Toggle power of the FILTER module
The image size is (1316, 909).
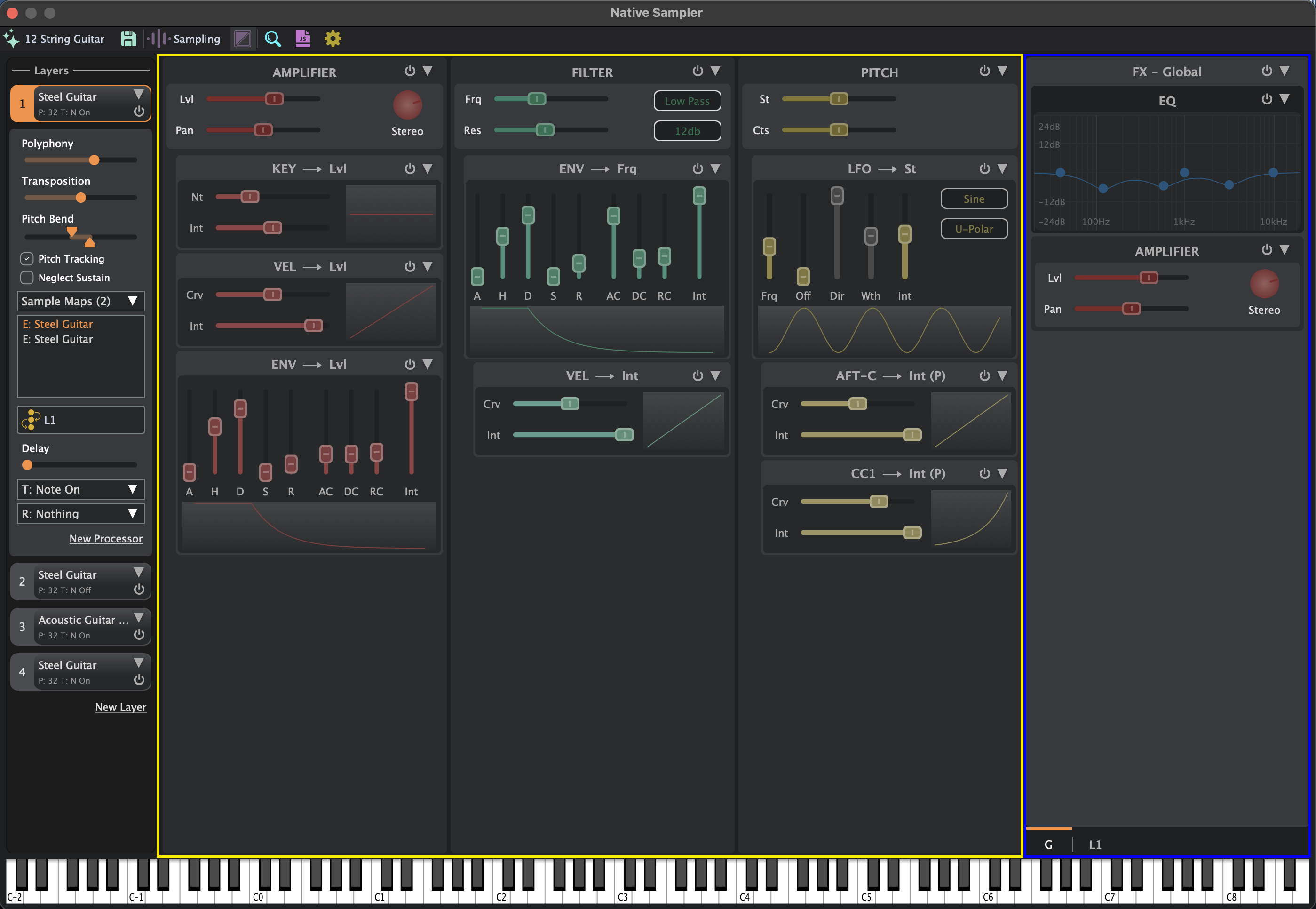point(698,71)
